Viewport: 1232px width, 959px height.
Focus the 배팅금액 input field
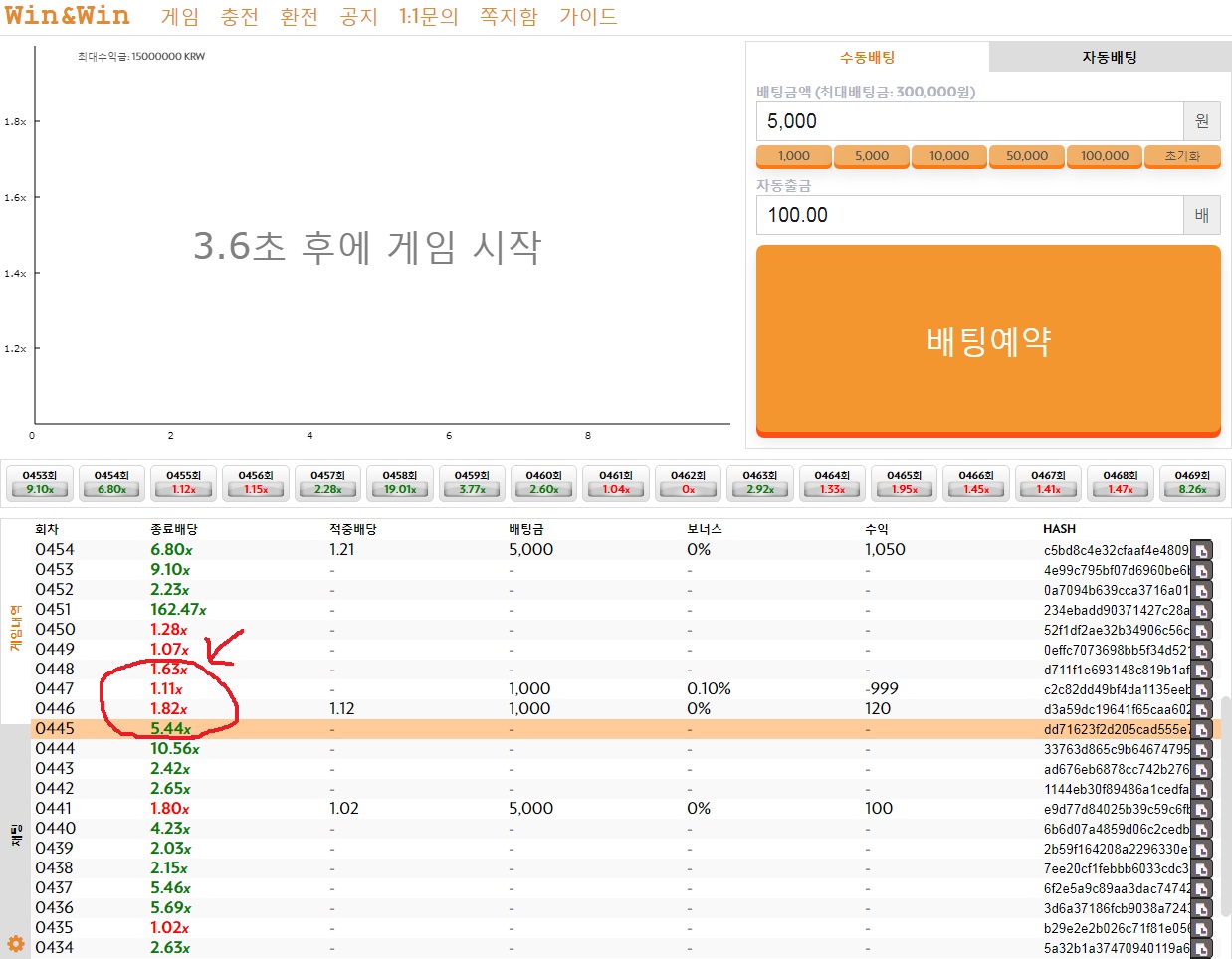(x=969, y=121)
